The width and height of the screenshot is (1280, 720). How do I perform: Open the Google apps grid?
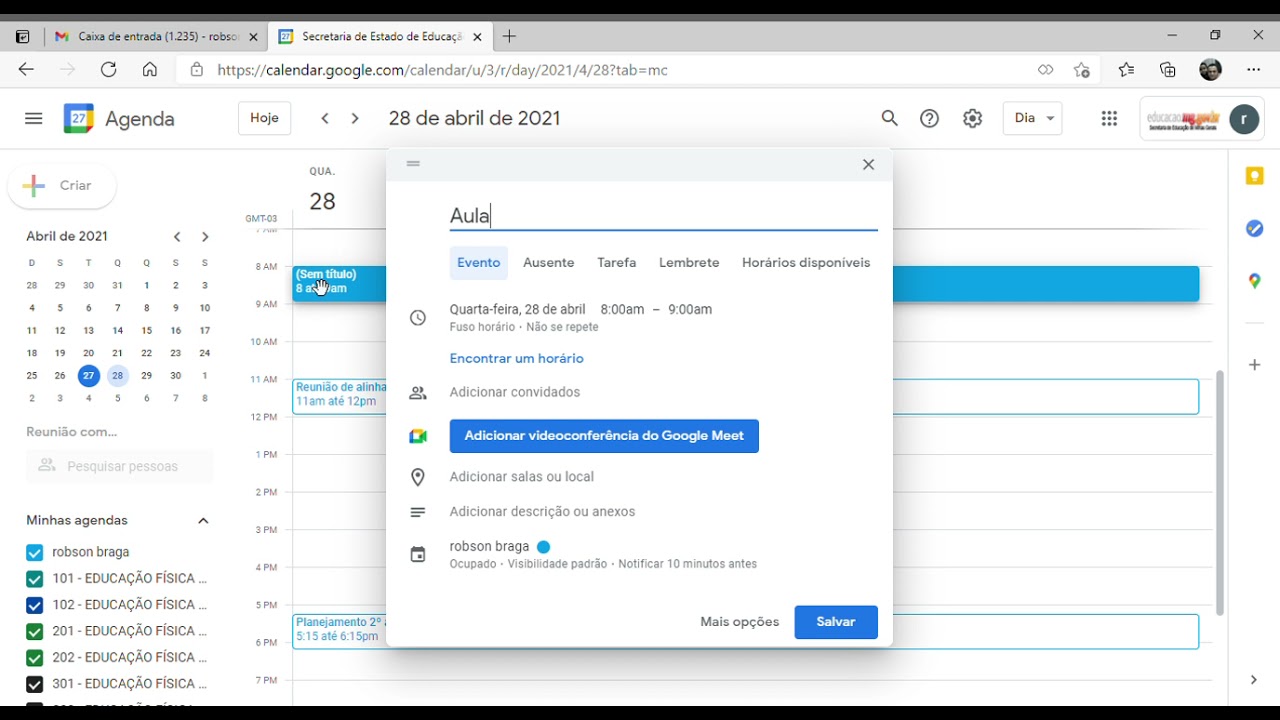coord(1109,118)
